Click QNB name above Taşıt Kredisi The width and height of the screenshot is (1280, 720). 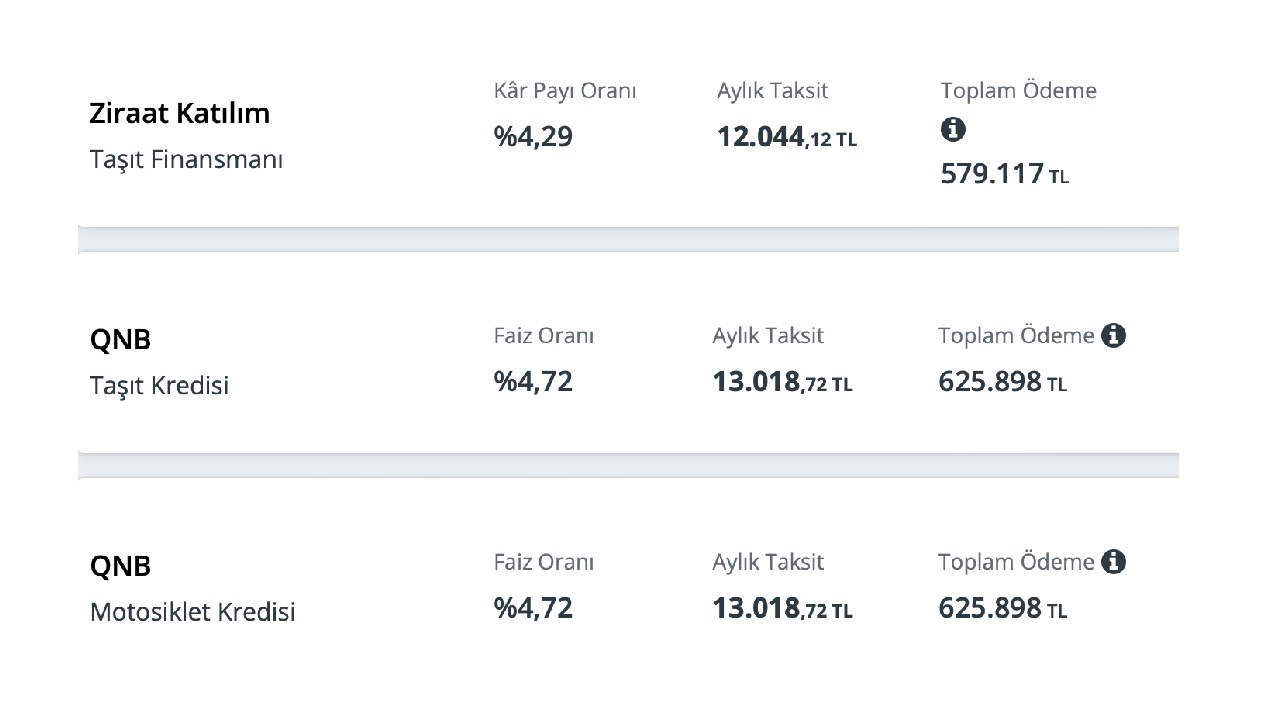120,339
